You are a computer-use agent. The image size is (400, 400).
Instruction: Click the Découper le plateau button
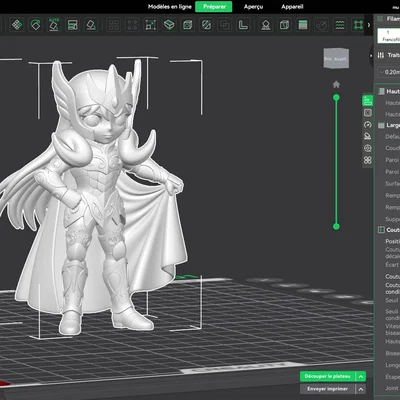[x=327, y=376]
